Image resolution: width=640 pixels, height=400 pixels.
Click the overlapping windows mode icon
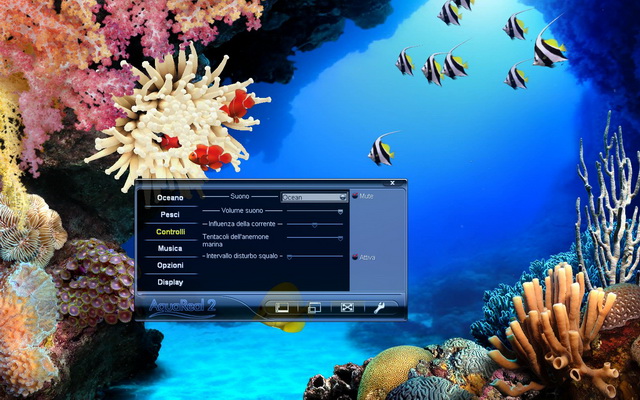314,308
